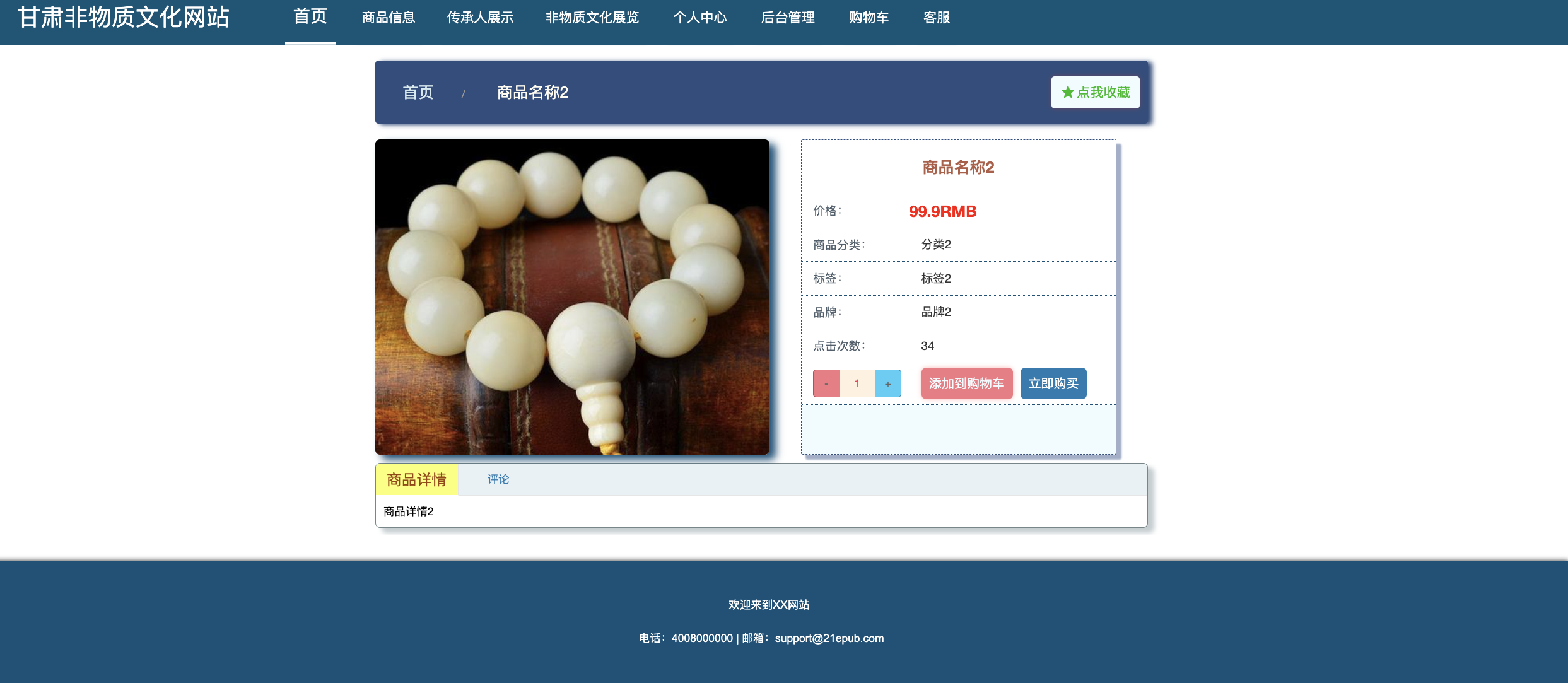Click the 首页 breadcrumb link
Screen dimensions: 1568x683
418,92
